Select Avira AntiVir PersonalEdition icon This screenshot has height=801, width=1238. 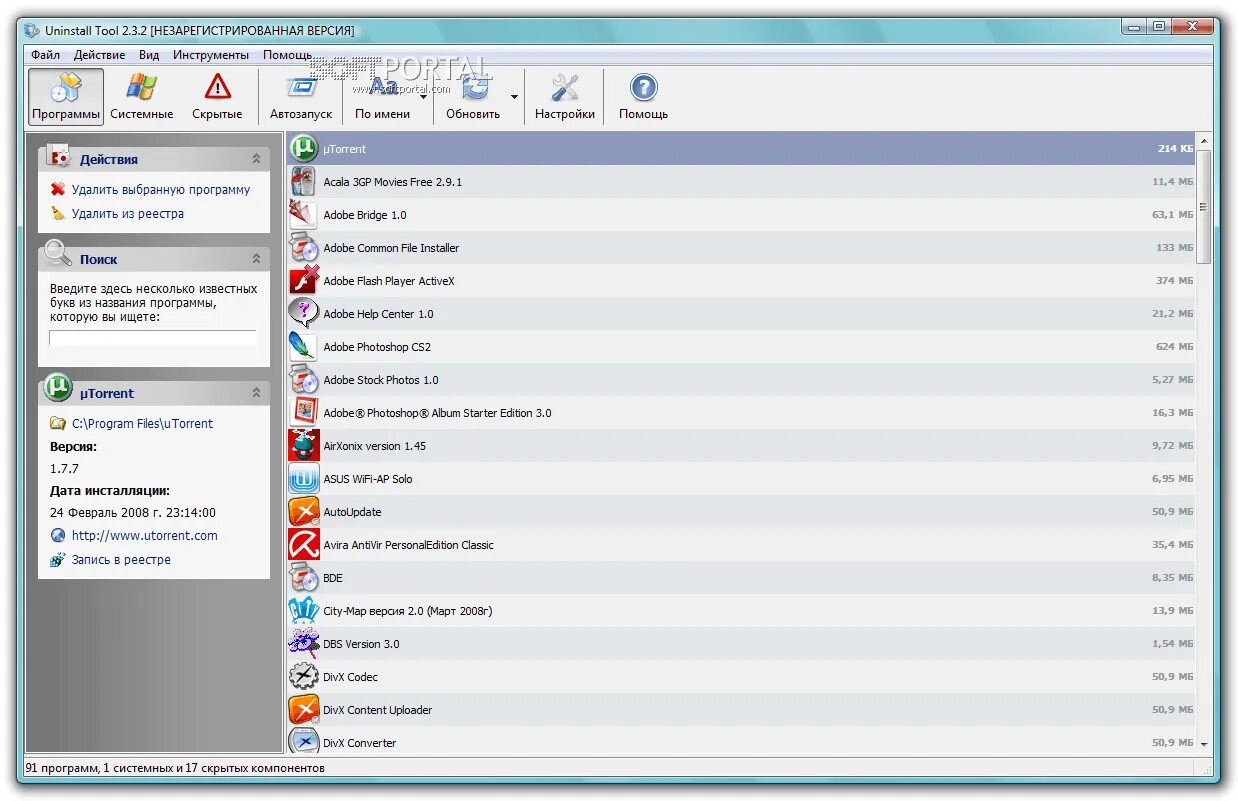coord(304,544)
